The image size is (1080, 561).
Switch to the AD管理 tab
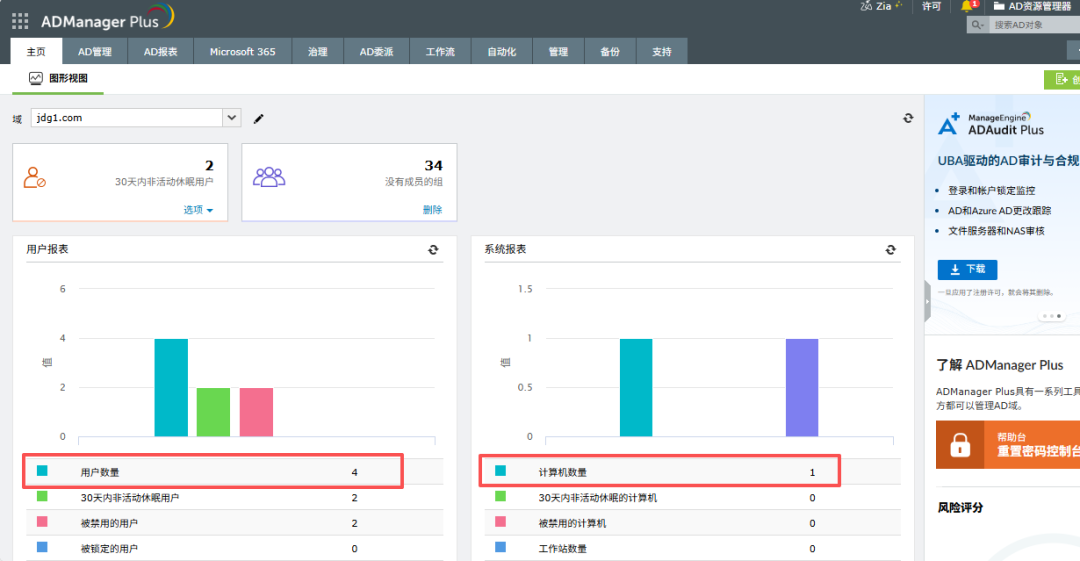pos(94,52)
